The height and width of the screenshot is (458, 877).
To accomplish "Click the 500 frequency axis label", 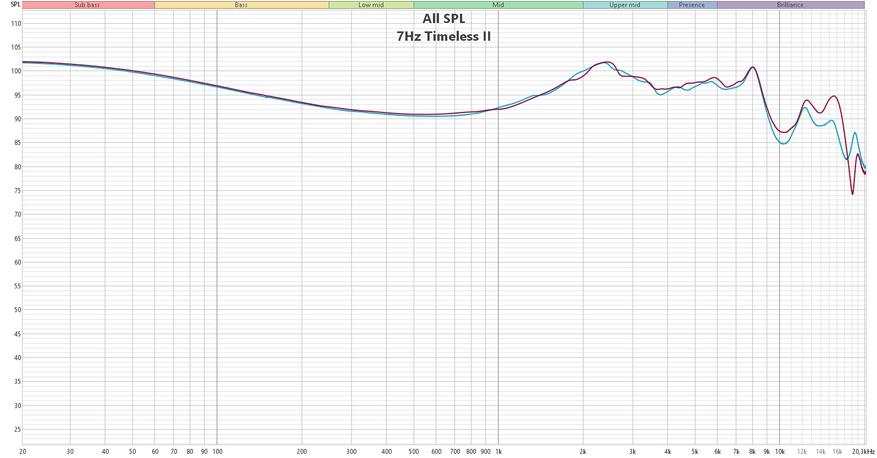I will click(x=414, y=451).
